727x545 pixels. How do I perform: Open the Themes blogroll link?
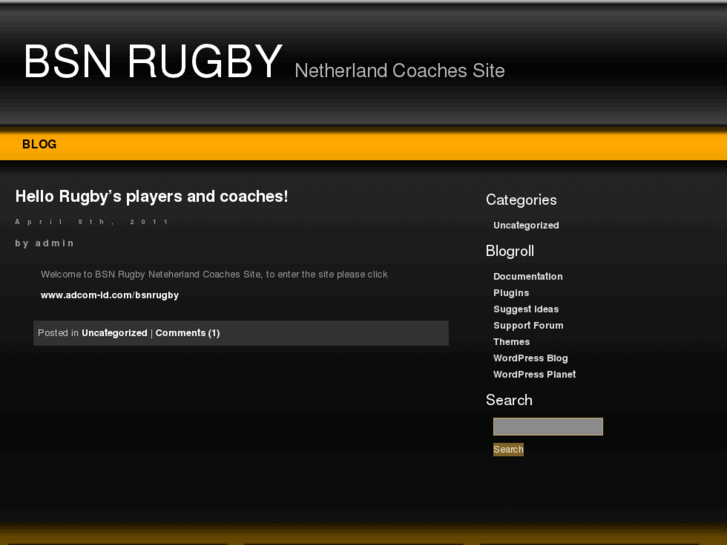(511, 342)
